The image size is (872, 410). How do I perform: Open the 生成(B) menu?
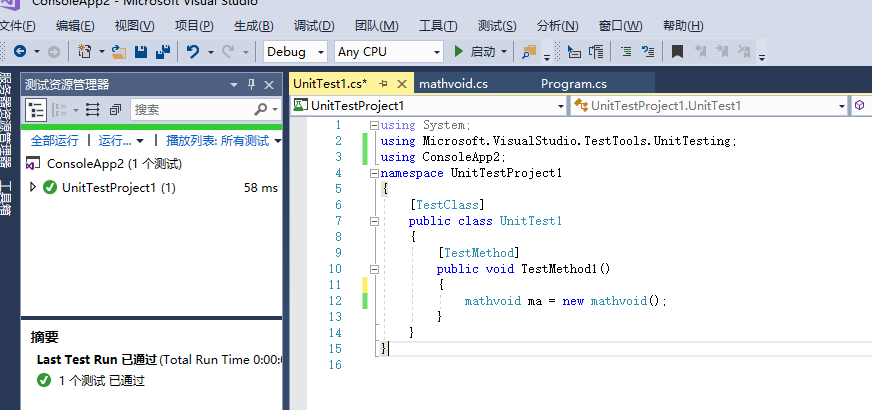pos(254,26)
